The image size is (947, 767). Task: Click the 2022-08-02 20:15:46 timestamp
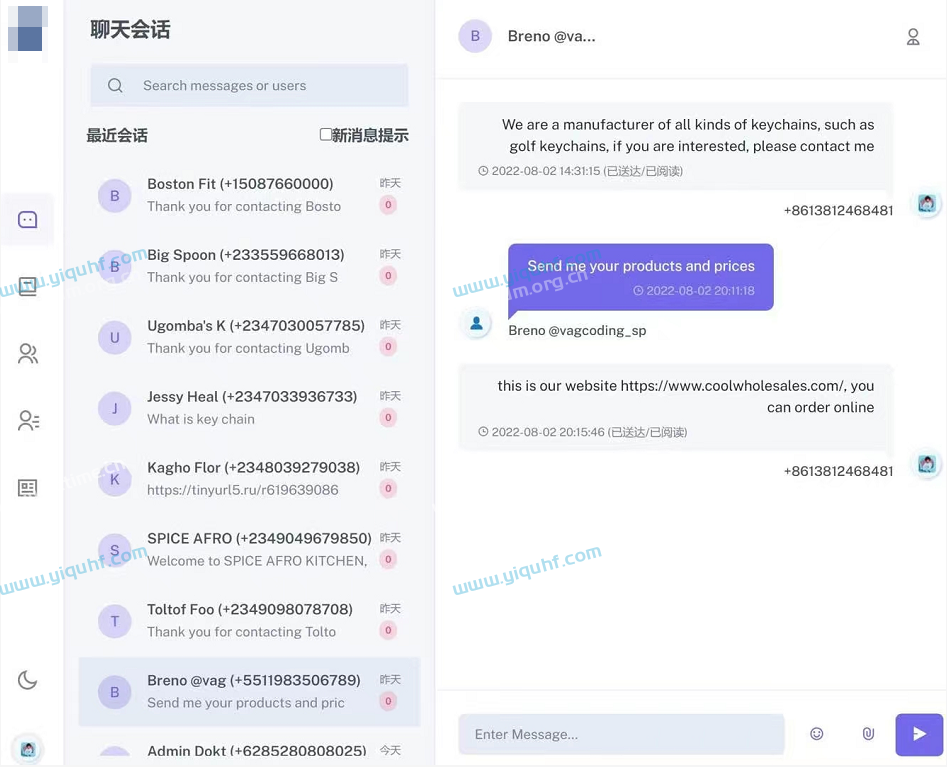(548, 432)
